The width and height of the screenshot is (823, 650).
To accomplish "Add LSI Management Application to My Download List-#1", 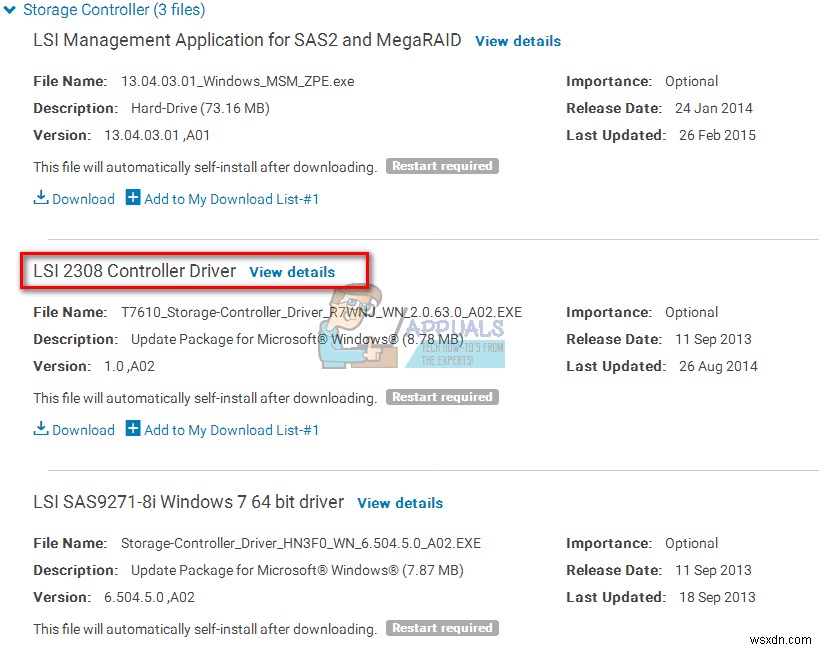I will [x=231, y=198].
